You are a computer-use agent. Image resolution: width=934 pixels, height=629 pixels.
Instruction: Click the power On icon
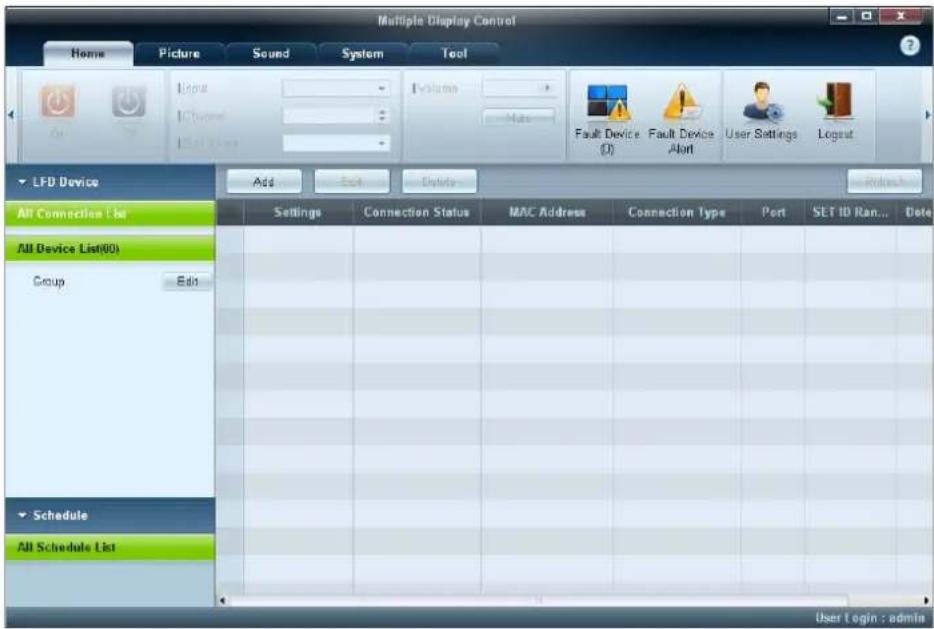[58, 102]
